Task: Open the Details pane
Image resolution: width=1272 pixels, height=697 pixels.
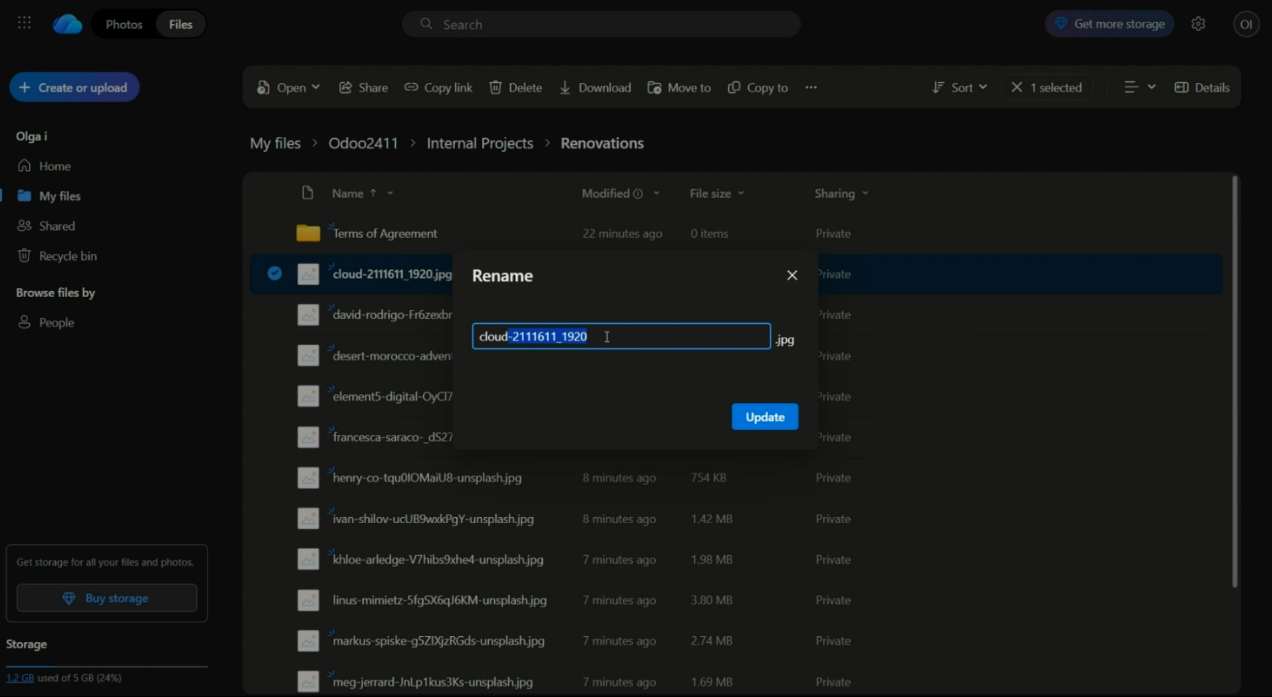Action: tap(1202, 88)
